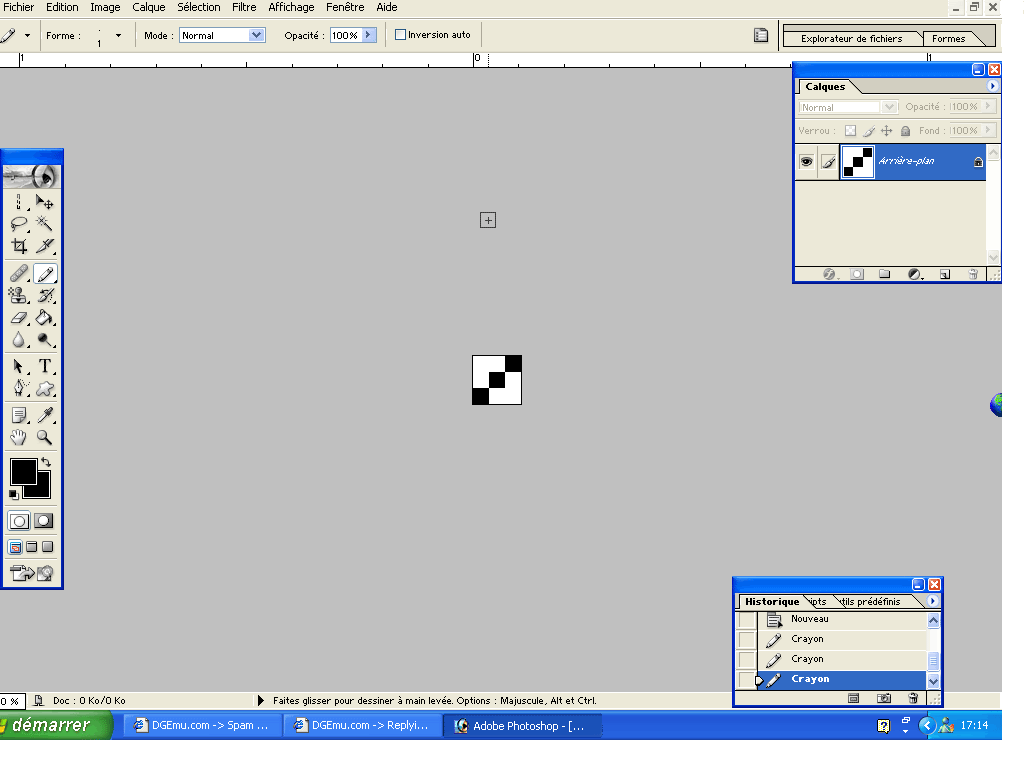Click the first Crayon history state
The width and height of the screenshot is (1024, 768).
(807, 639)
